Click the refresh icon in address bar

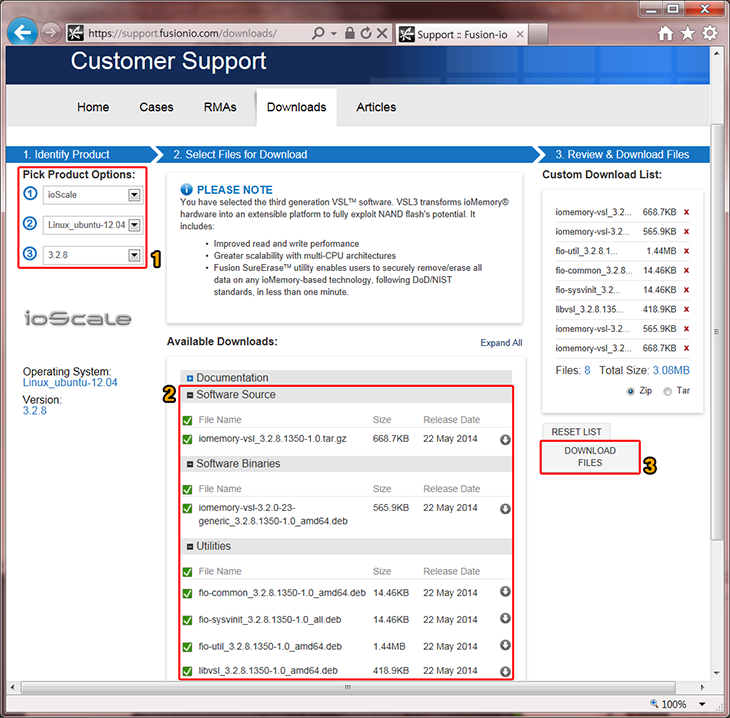click(366, 33)
